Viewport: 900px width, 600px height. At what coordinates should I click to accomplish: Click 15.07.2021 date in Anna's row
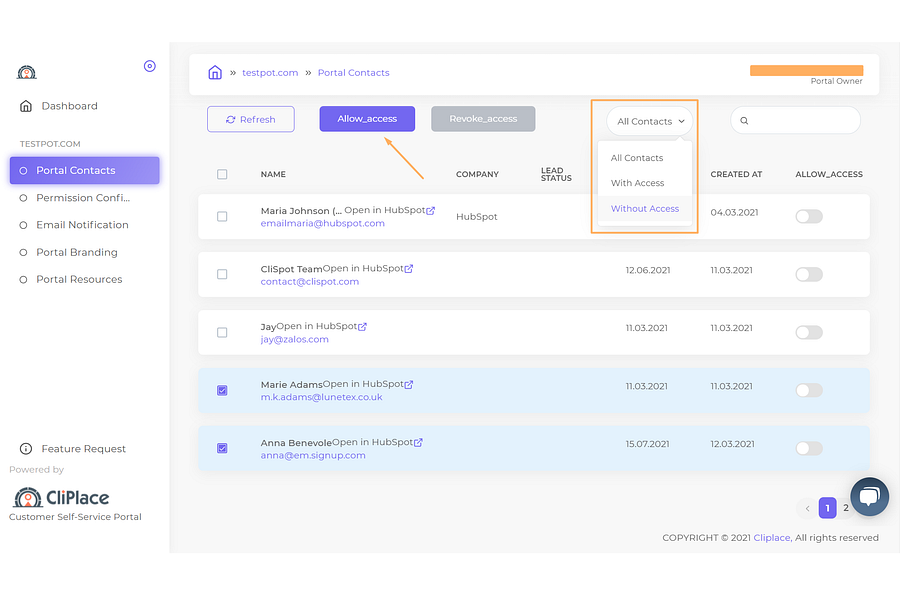647,444
